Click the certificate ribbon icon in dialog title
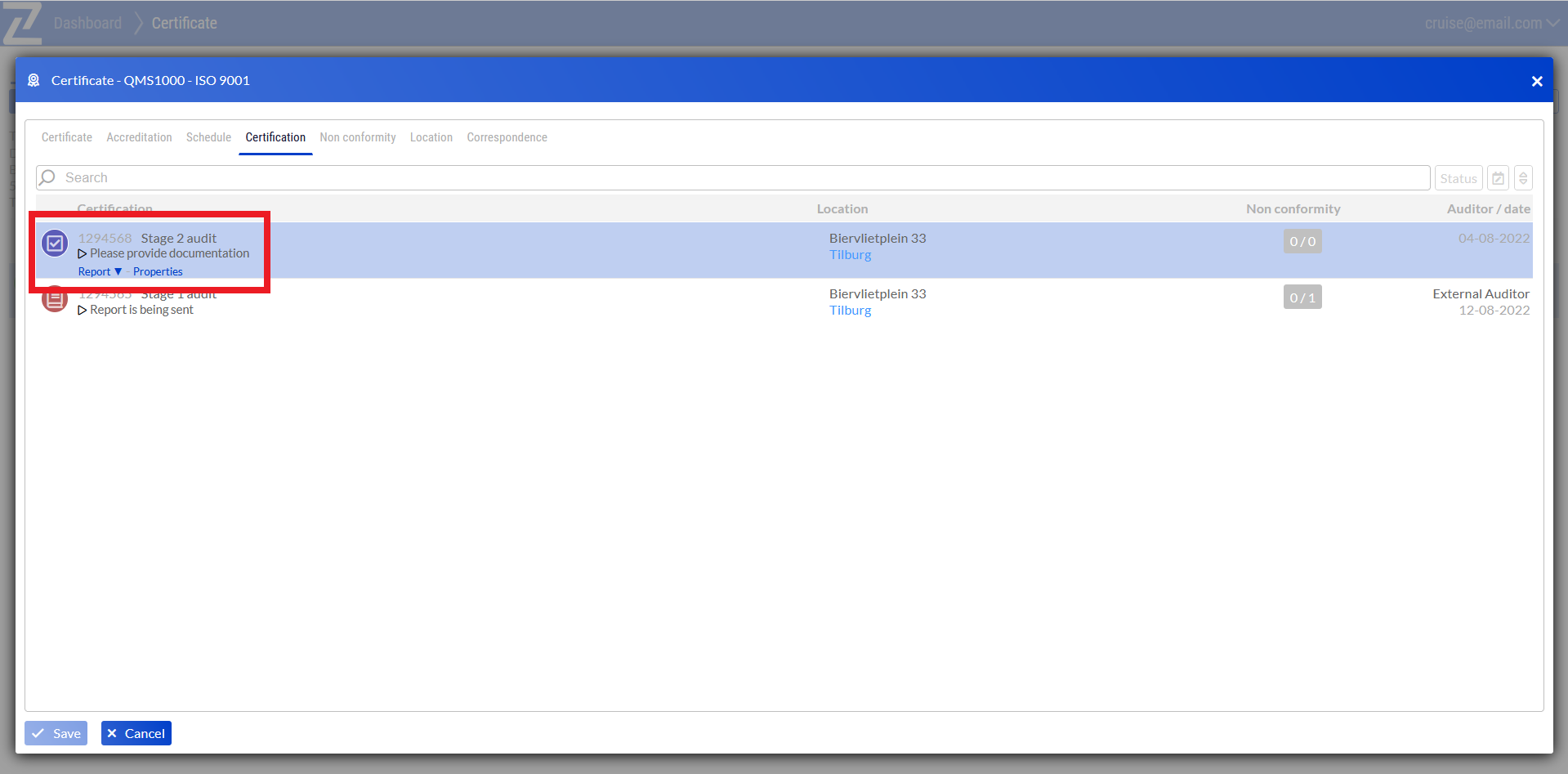This screenshot has width=1568, height=774. click(34, 80)
